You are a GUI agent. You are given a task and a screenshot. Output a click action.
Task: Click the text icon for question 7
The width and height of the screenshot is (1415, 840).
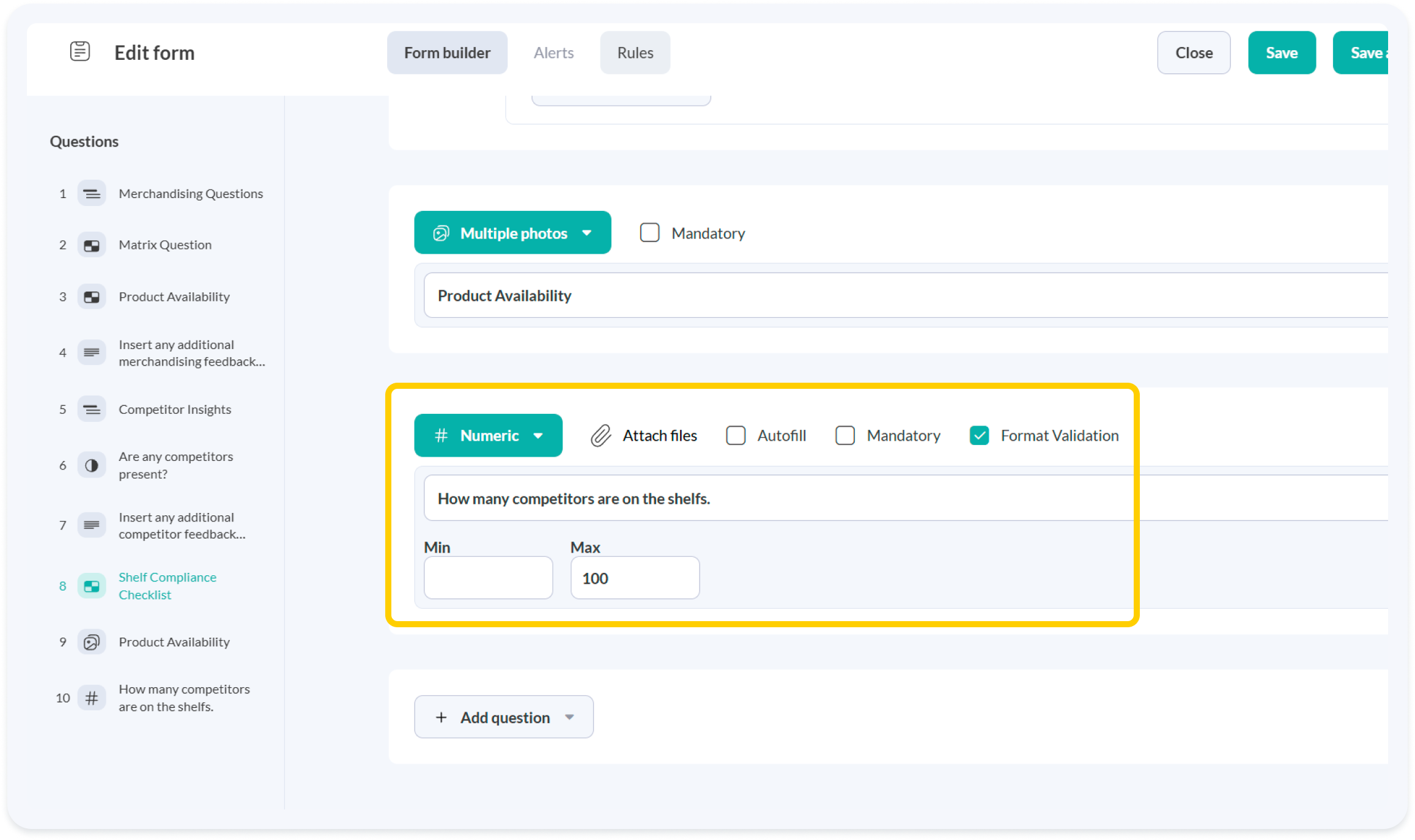pyautogui.click(x=92, y=525)
